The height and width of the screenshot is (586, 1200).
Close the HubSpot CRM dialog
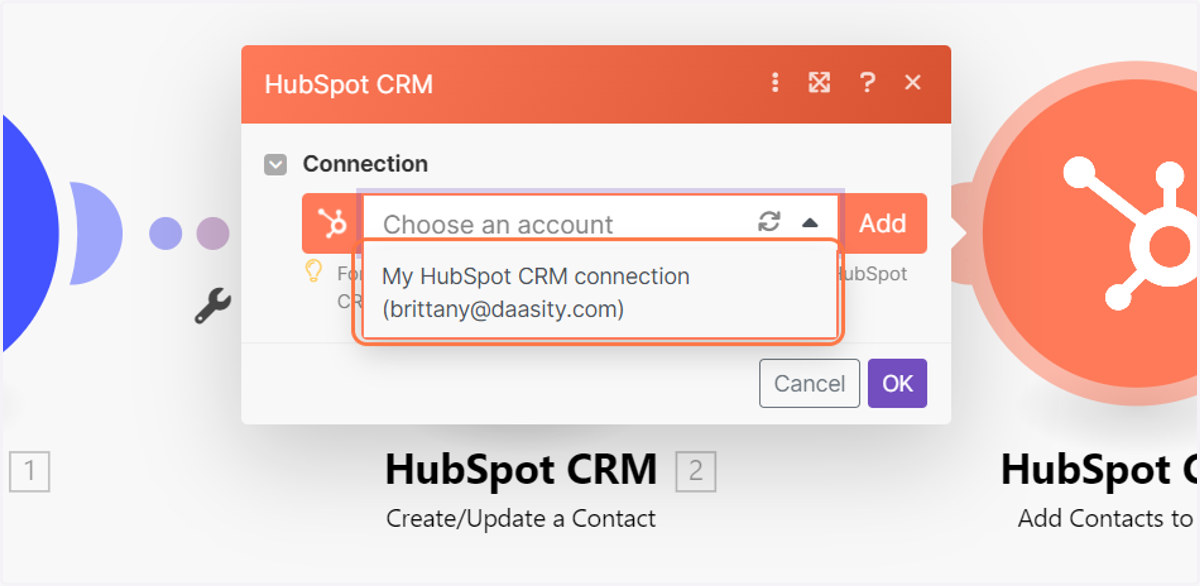[x=913, y=83]
